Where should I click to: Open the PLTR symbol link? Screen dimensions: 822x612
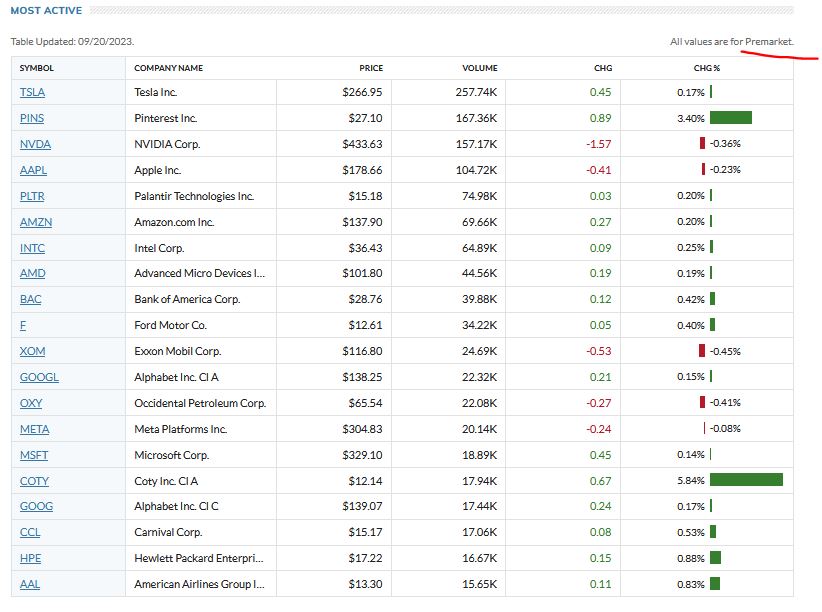point(32,196)
